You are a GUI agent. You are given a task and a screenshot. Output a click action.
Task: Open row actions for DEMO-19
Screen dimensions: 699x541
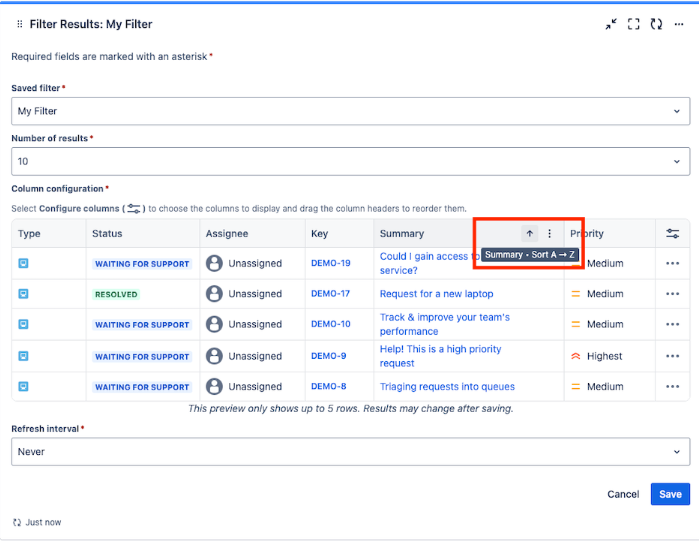(x=672, y=263)
